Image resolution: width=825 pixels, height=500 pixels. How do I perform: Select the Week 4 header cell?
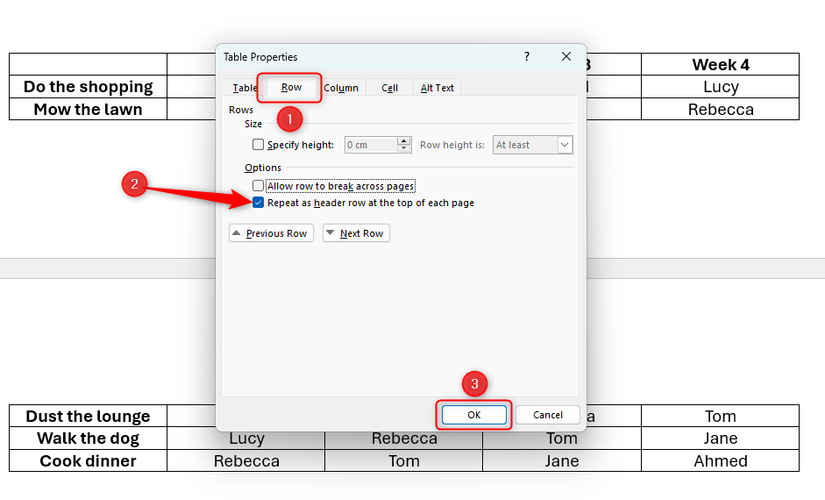720,64
